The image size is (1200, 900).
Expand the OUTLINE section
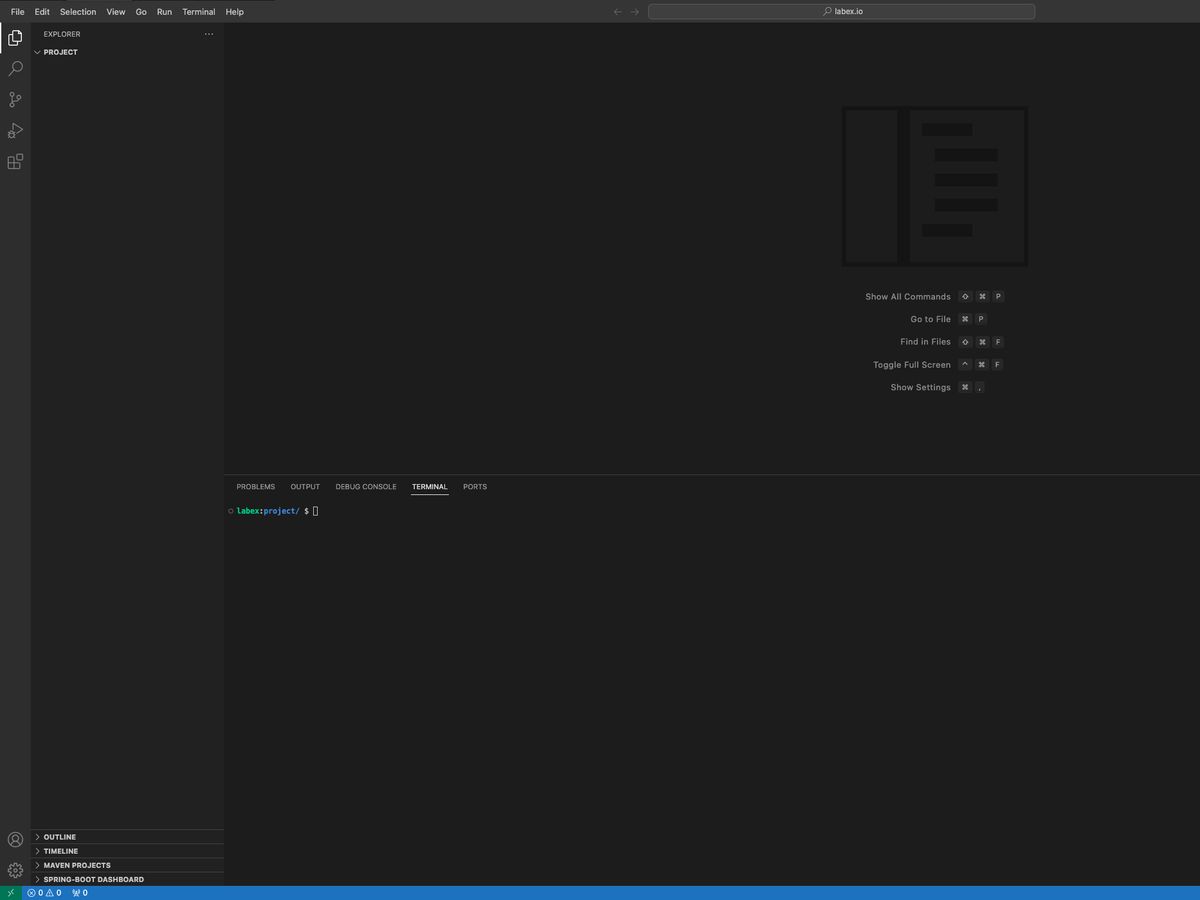coord(59,837)
